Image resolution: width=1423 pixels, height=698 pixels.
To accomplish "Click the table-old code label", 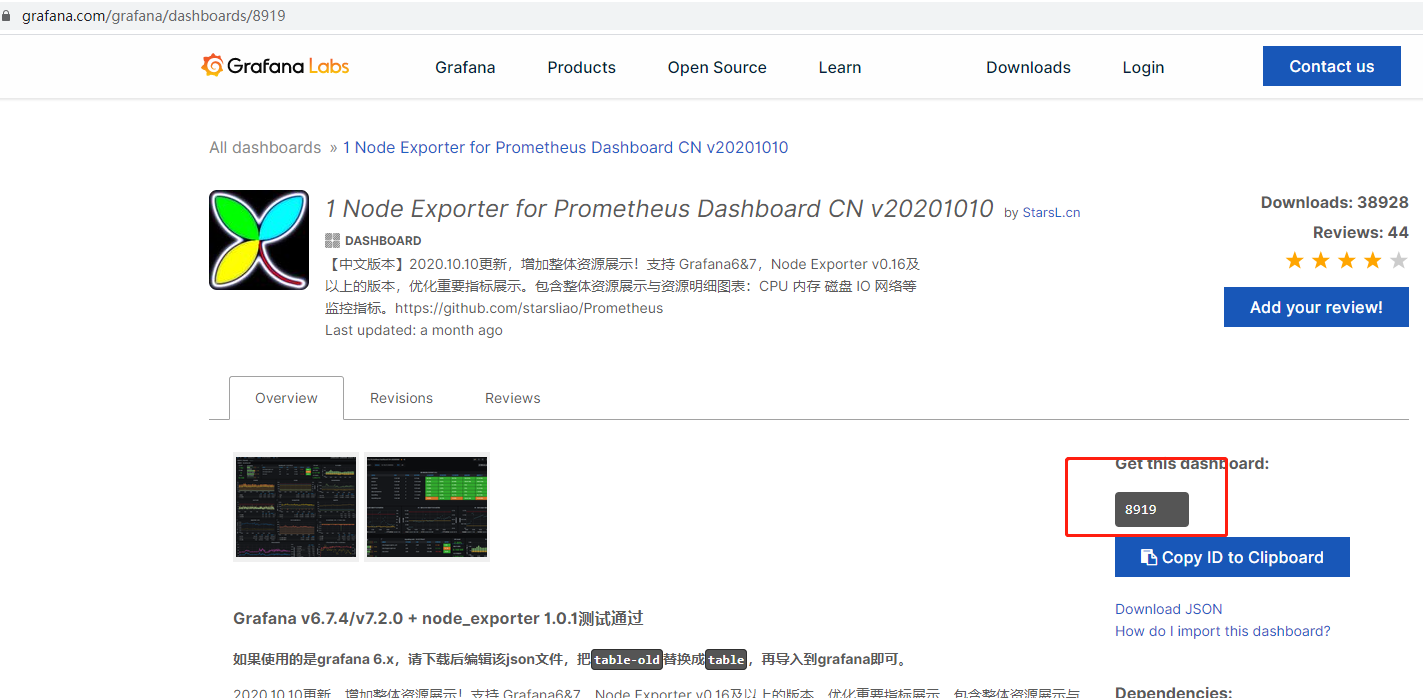I will (x=627, y=660).
